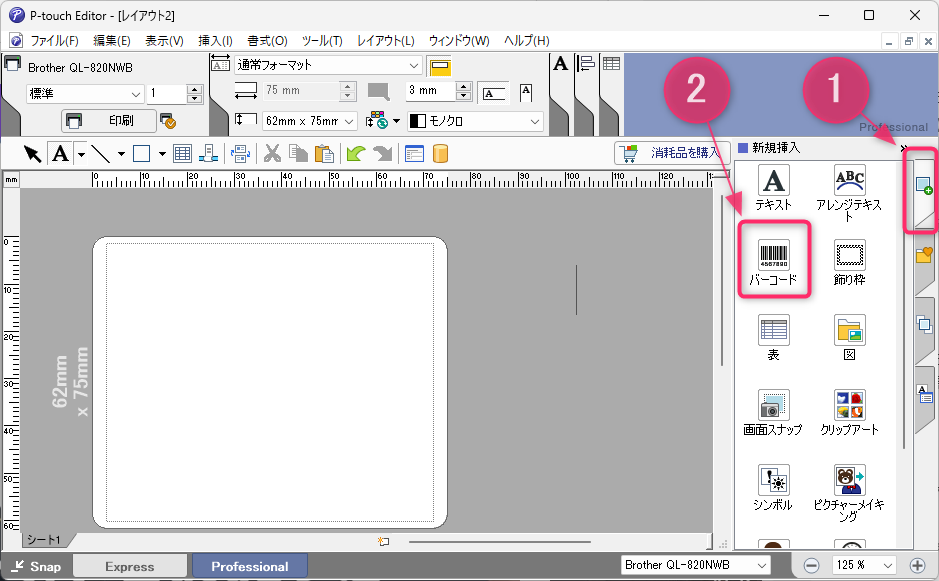Screen dimensions: 939x581
Task: Insert a table (表) from the side panel
Action: pyautogui.click(x=773, y=338)
